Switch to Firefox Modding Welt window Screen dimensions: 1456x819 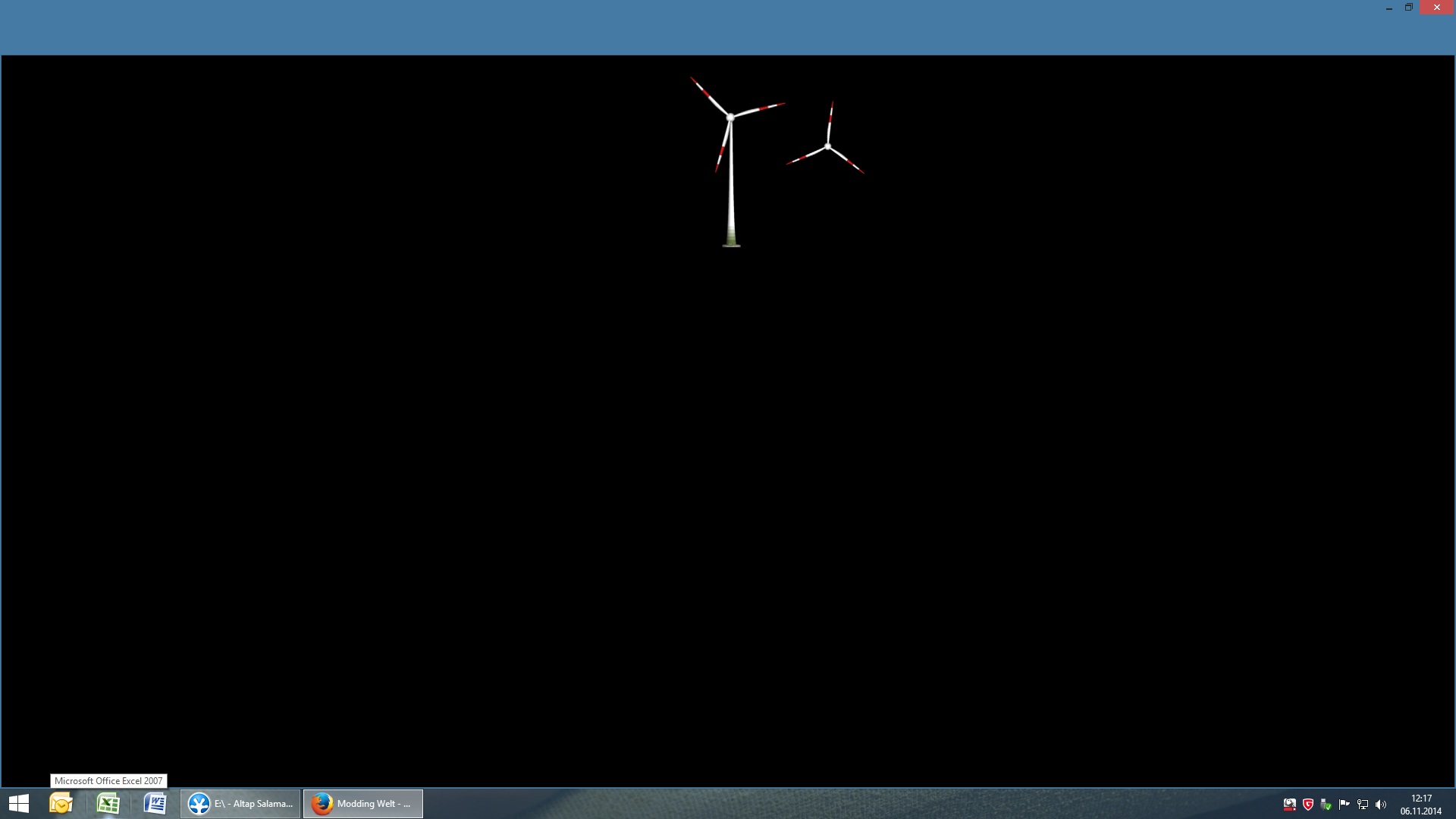tap(363, 803)
